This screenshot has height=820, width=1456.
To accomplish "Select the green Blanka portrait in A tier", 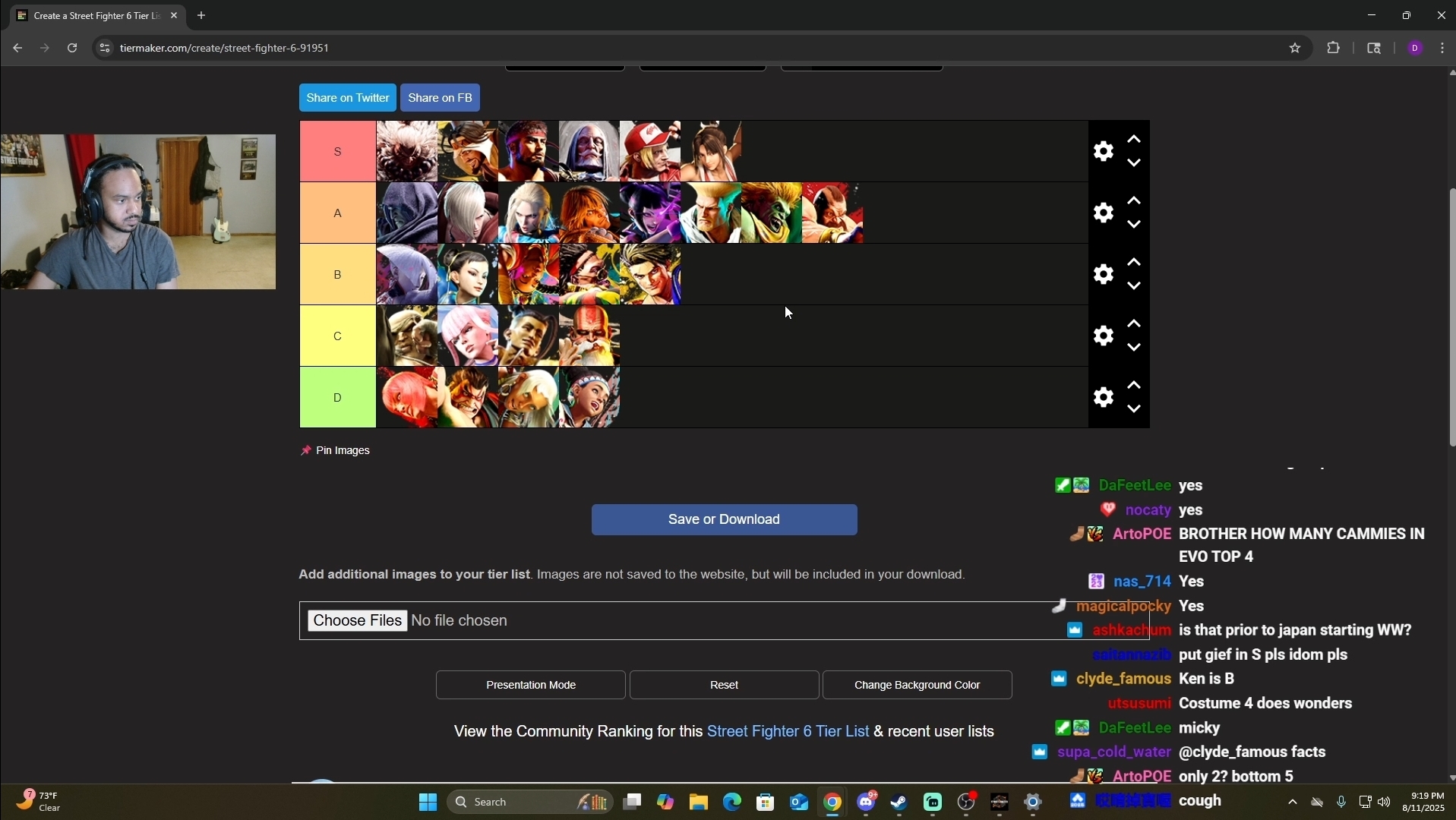I will [772, 213].
